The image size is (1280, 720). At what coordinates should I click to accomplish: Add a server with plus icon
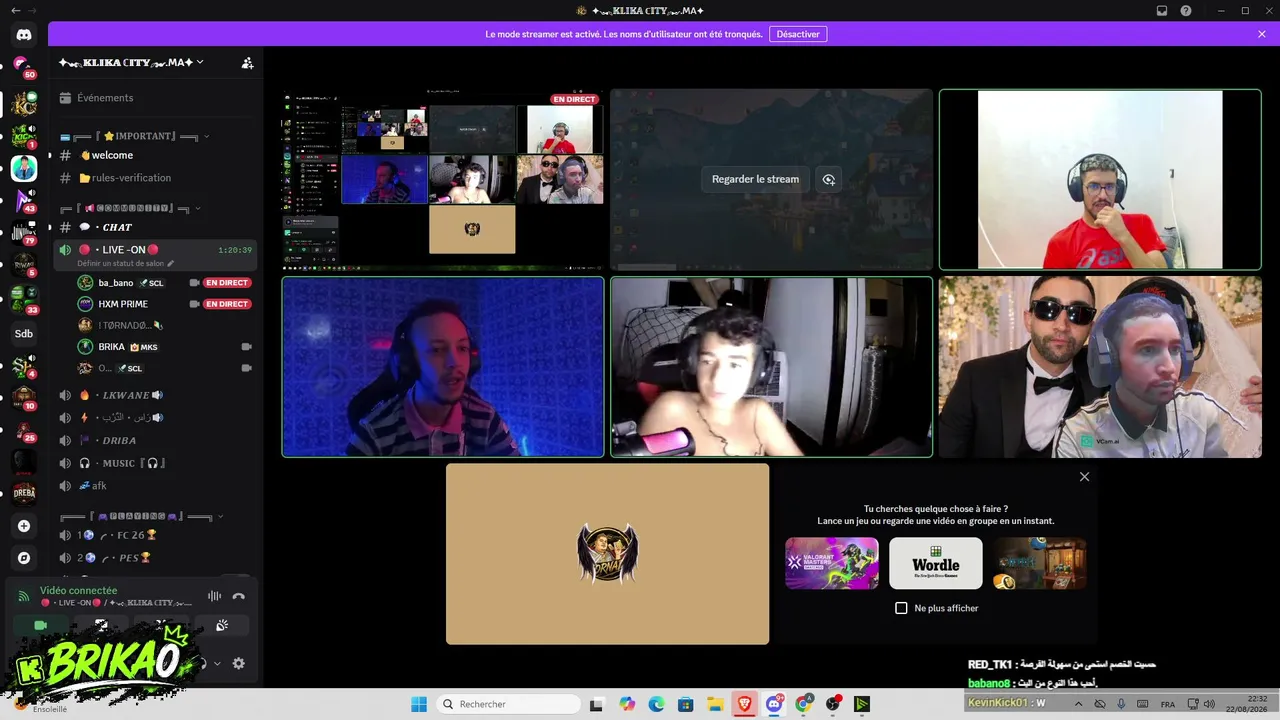coord(24,526)
